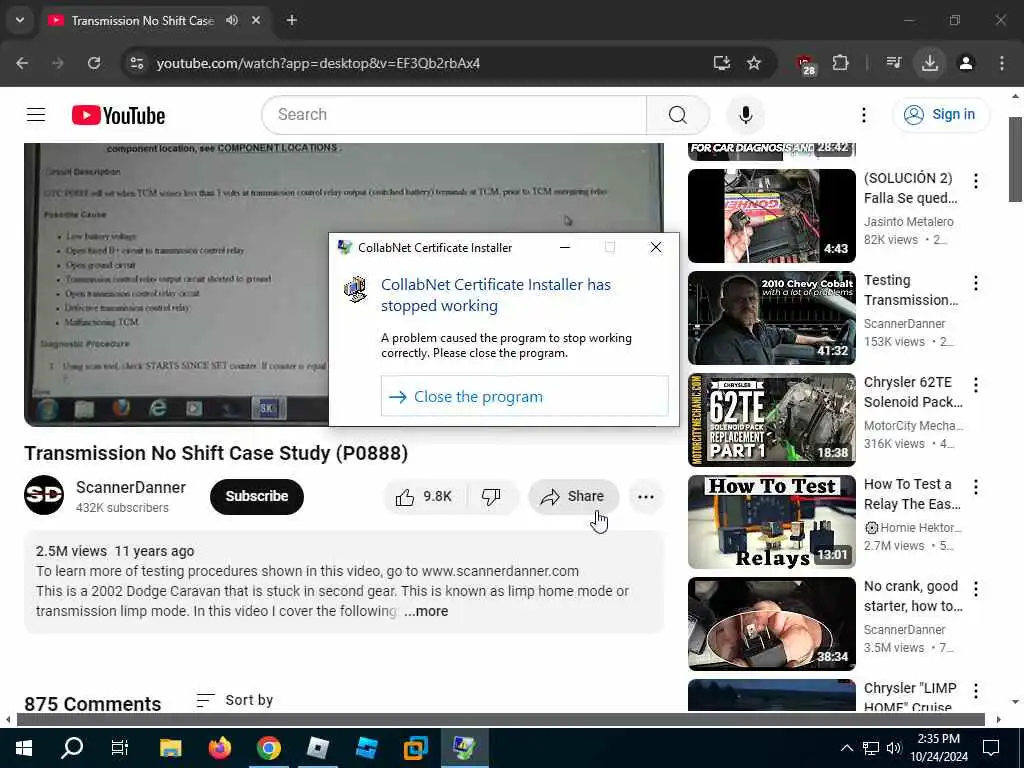Viewport: 1024px width, 768px height.
Task: Install app icon in address bar
Action: point(722,63)
